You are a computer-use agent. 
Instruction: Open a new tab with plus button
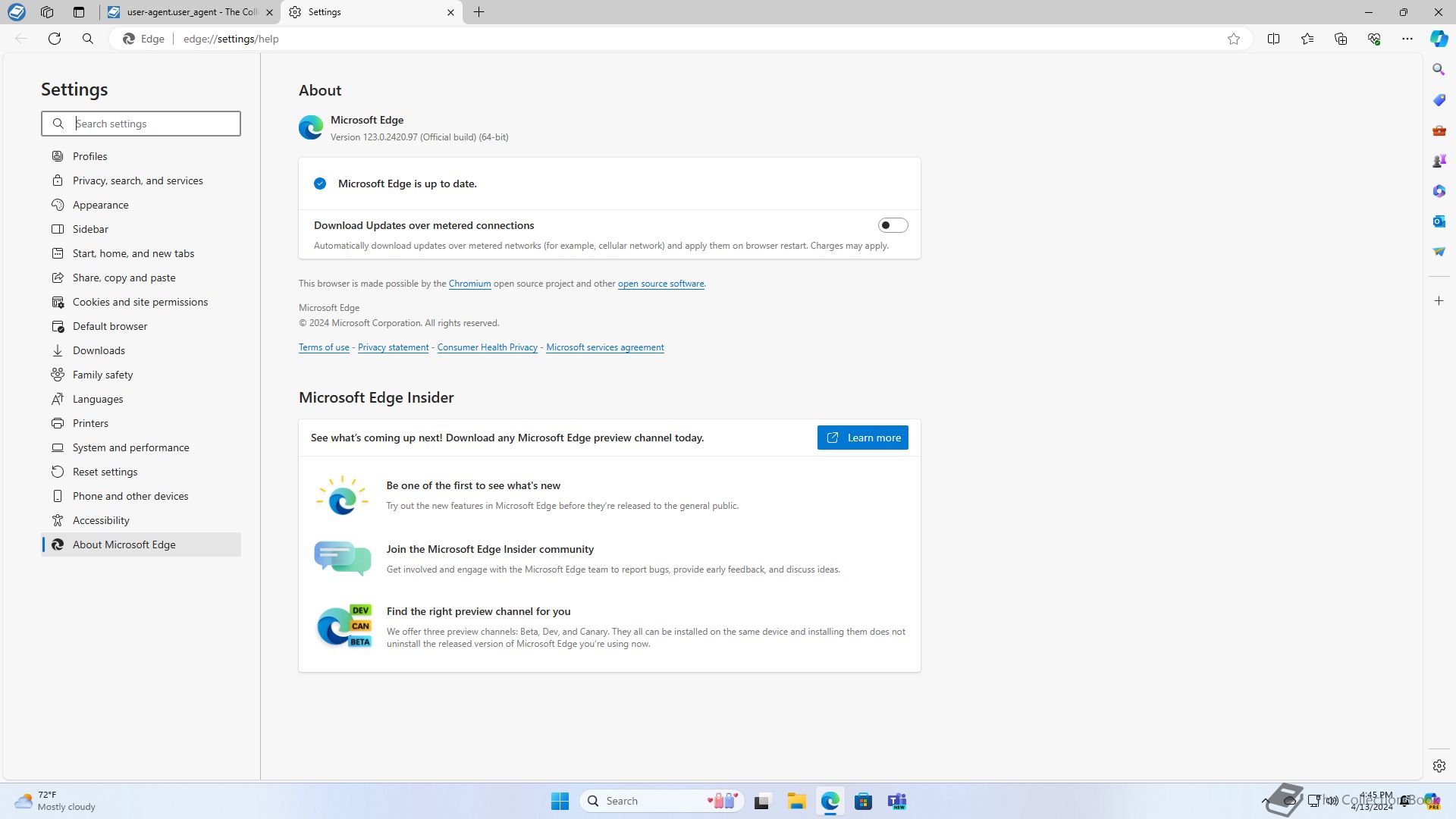[479, 12]
